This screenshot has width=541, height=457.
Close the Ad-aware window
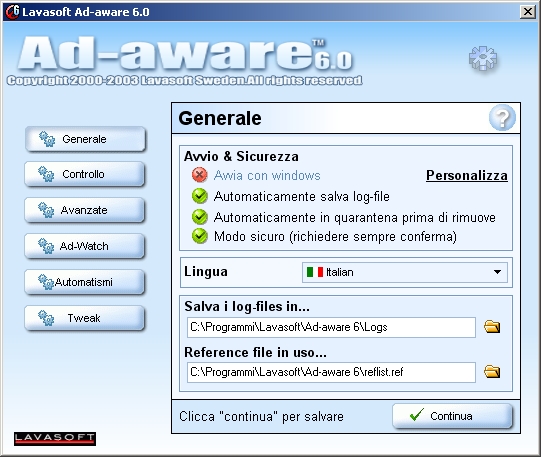[x=528, y=12]
